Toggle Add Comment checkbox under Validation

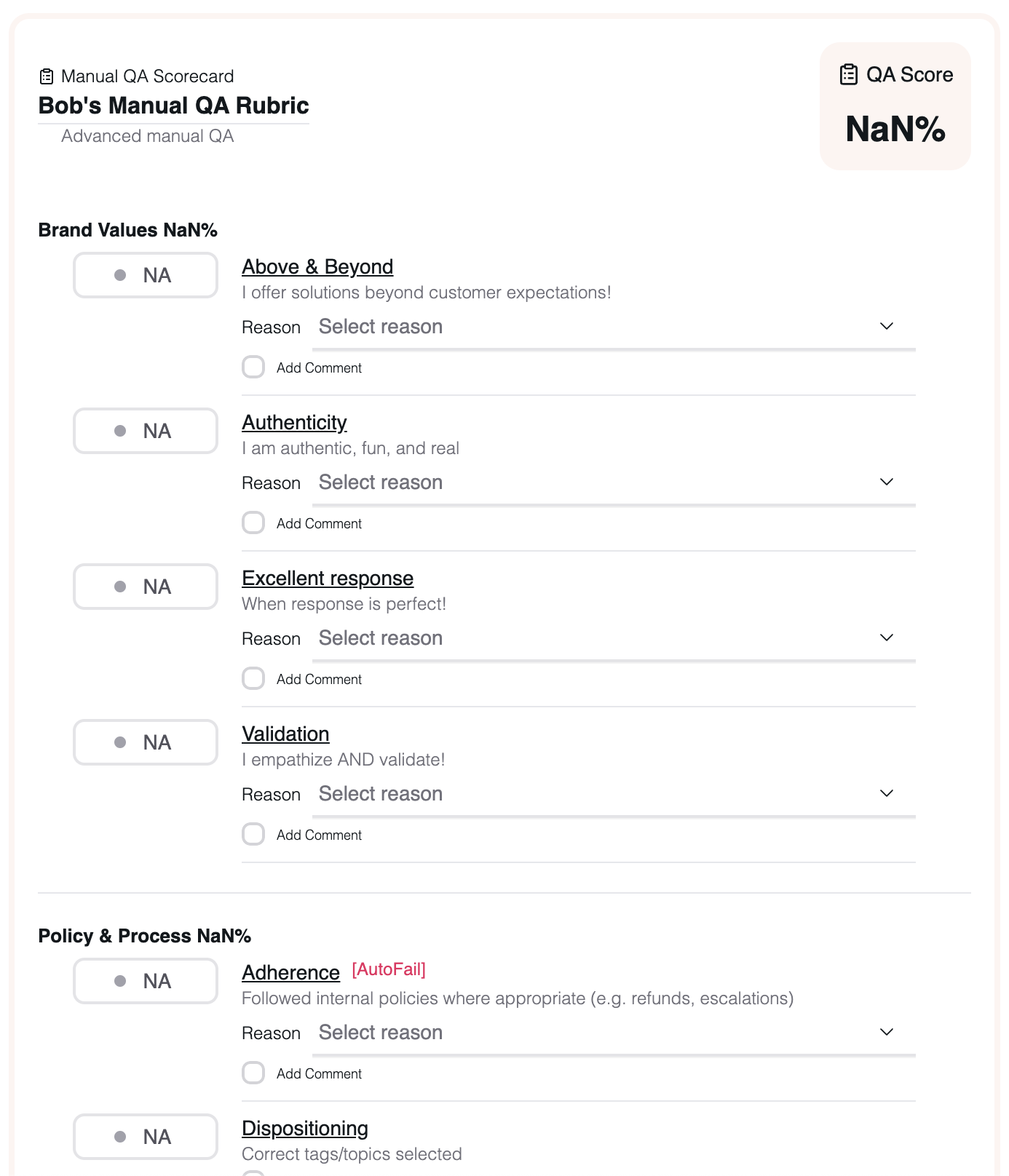pyautogui.click(x=253, y=834)
